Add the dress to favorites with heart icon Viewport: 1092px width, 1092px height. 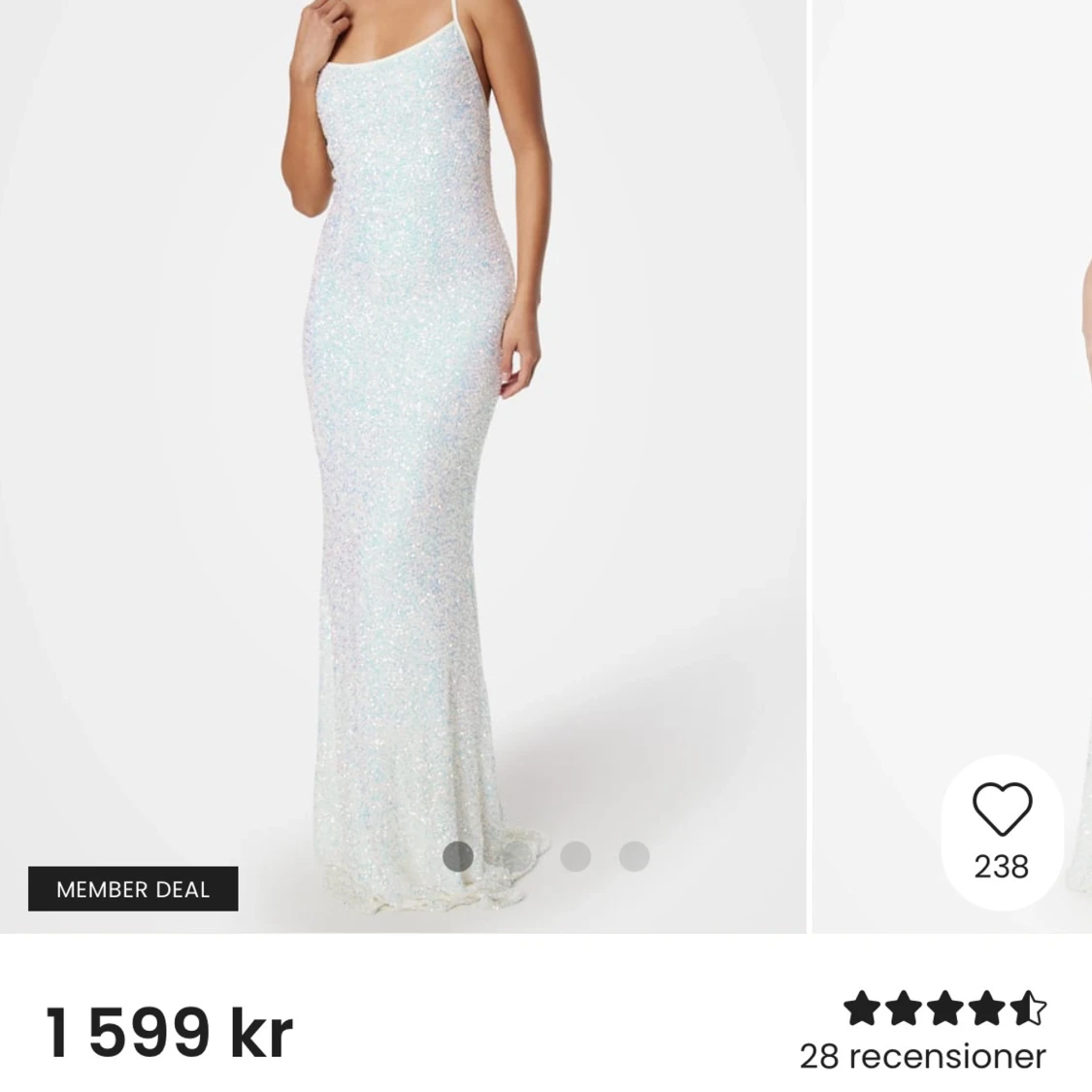pos(1002,808)
